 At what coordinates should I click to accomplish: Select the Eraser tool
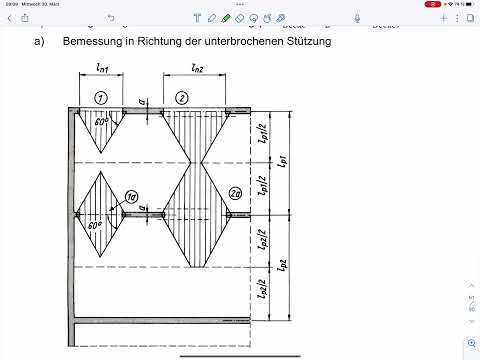tap(240, 18)
